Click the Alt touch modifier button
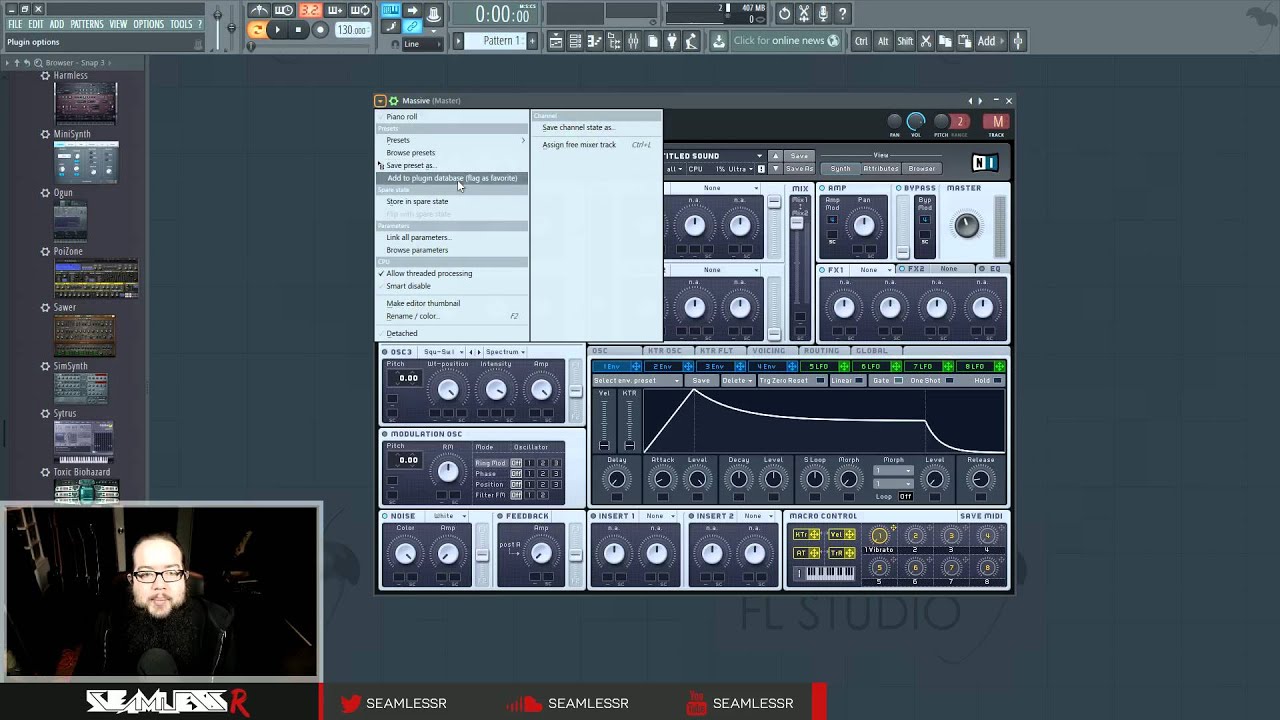Image resolution: width=1280 pixels, height=720 pixels. pos(883,41)
